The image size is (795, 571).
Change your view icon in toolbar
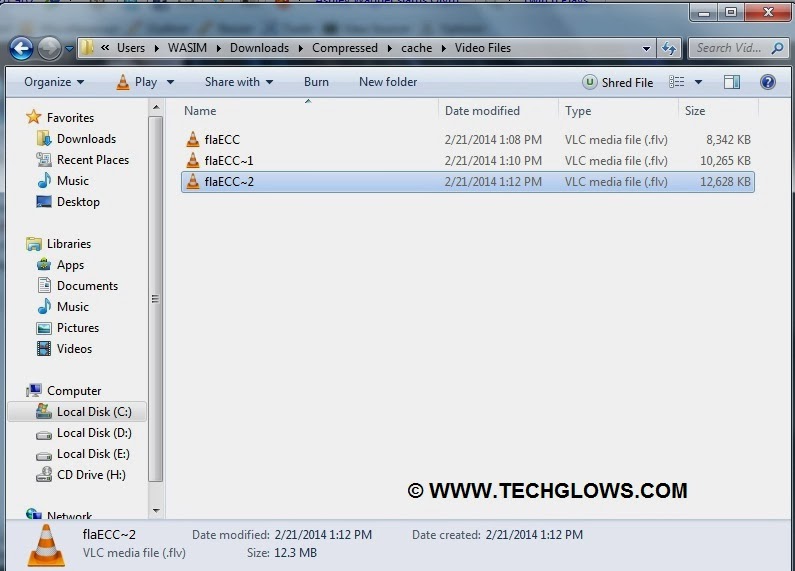point(676,82)
